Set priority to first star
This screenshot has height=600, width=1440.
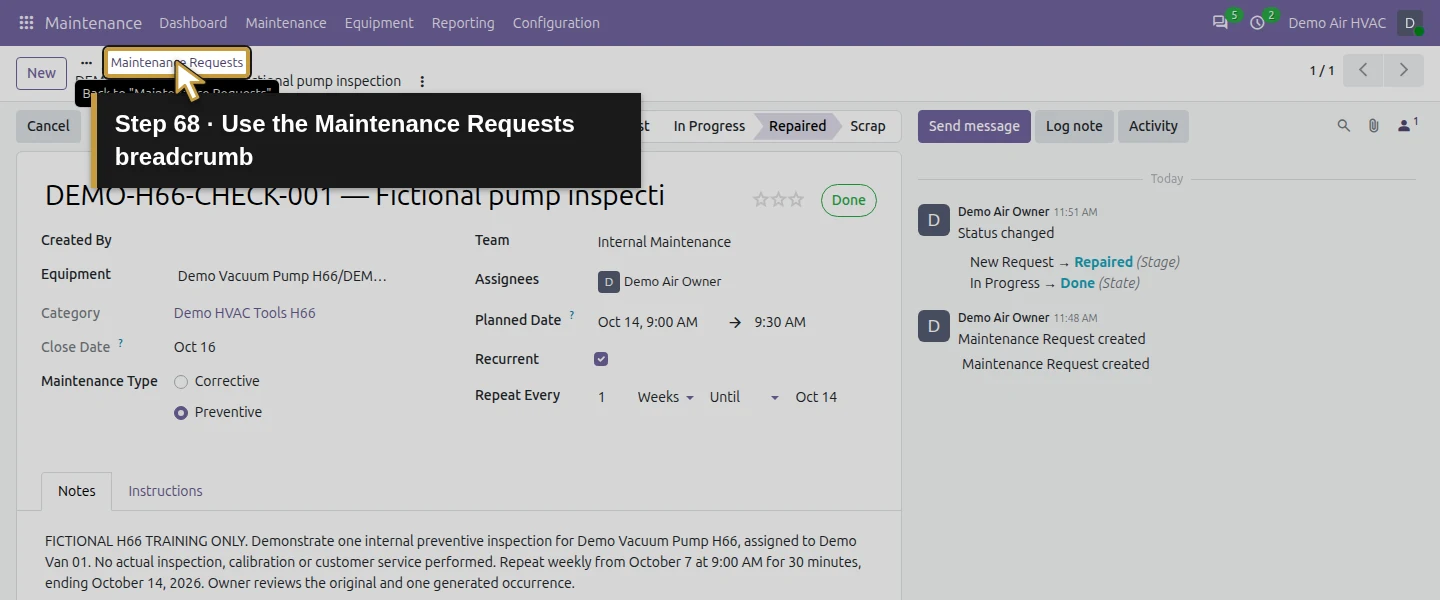[x=761, y=199]
